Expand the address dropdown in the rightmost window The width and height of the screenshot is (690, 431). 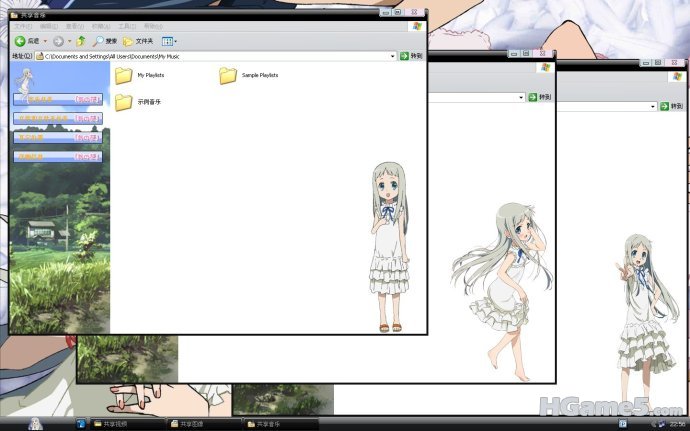click(653, 107)
